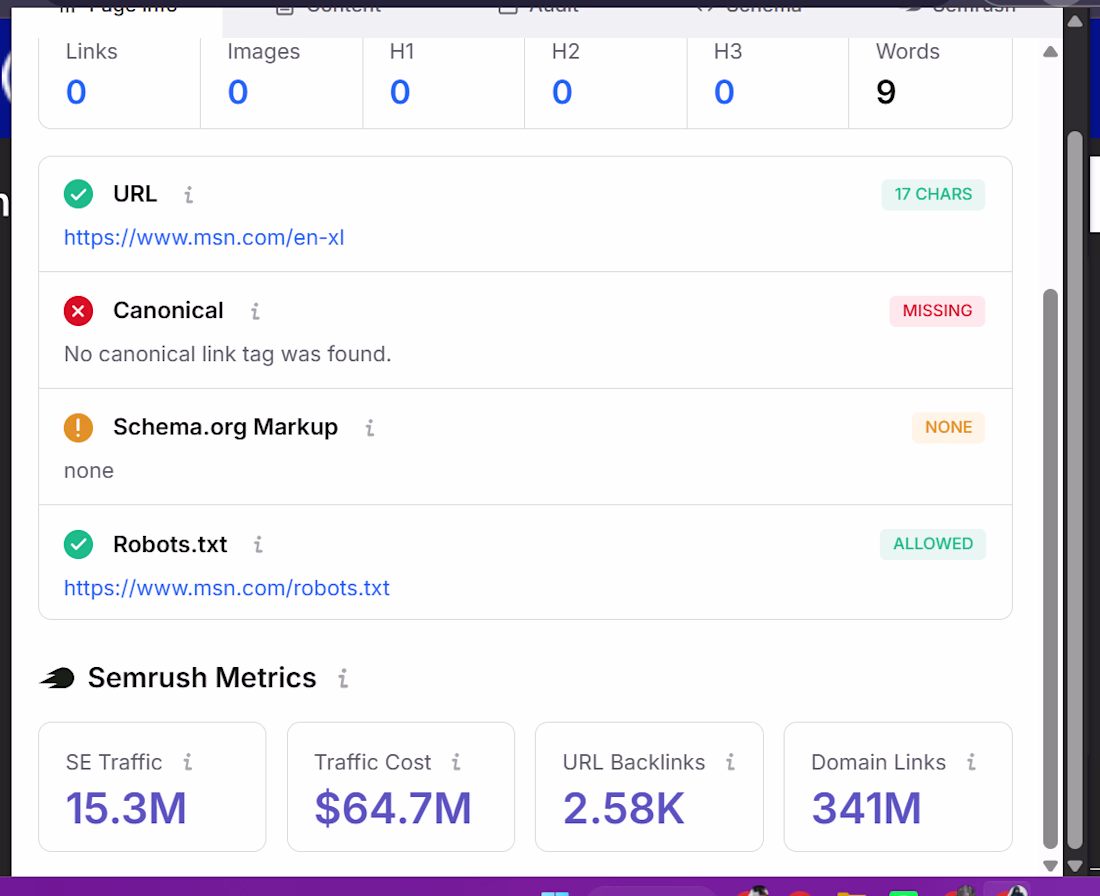This screenshot has height=896, width=1100.
Task: Click the SE Traffic info icon
Action: coord(187,762)
